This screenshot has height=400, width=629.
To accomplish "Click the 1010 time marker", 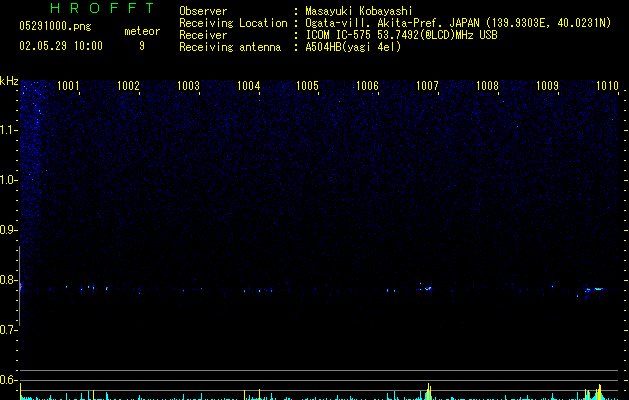I will coord(607,86).
